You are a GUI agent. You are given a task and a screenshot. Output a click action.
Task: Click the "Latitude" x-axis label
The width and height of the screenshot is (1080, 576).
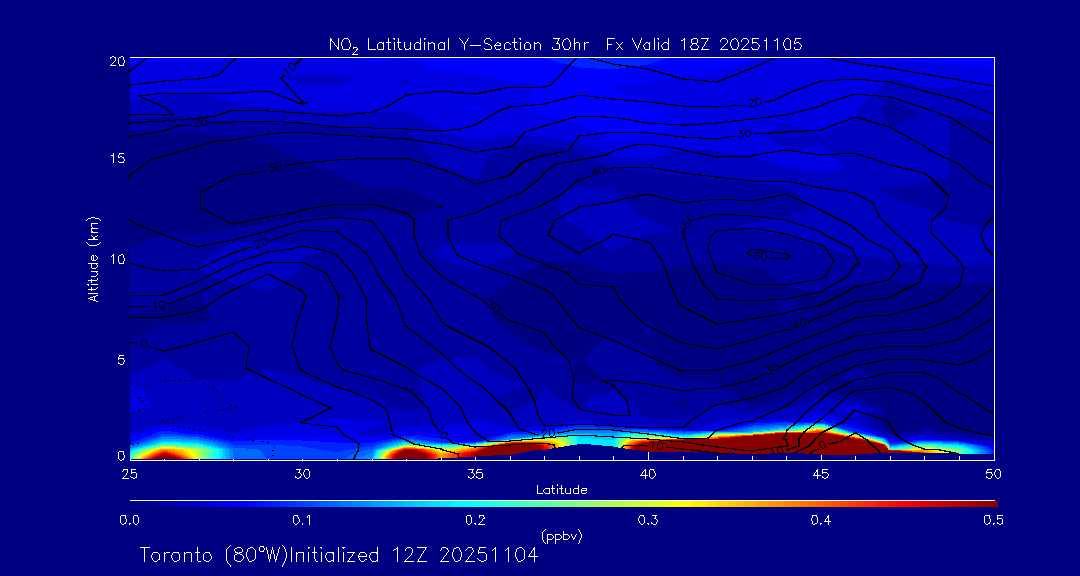point(561,490)
